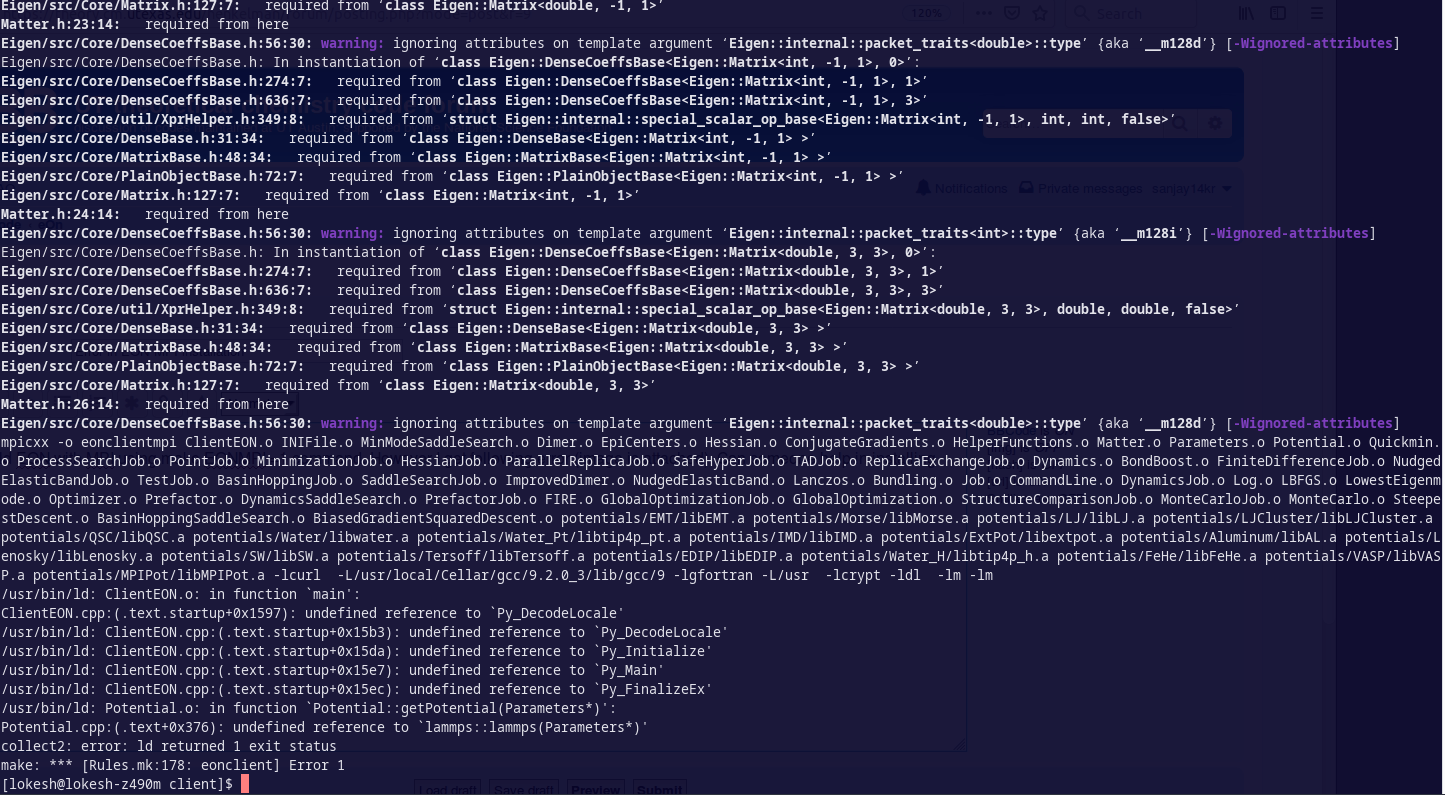Click the 'Matter.h:23:14: required from here' line
Screen dimensions: 1445x795
145,24
